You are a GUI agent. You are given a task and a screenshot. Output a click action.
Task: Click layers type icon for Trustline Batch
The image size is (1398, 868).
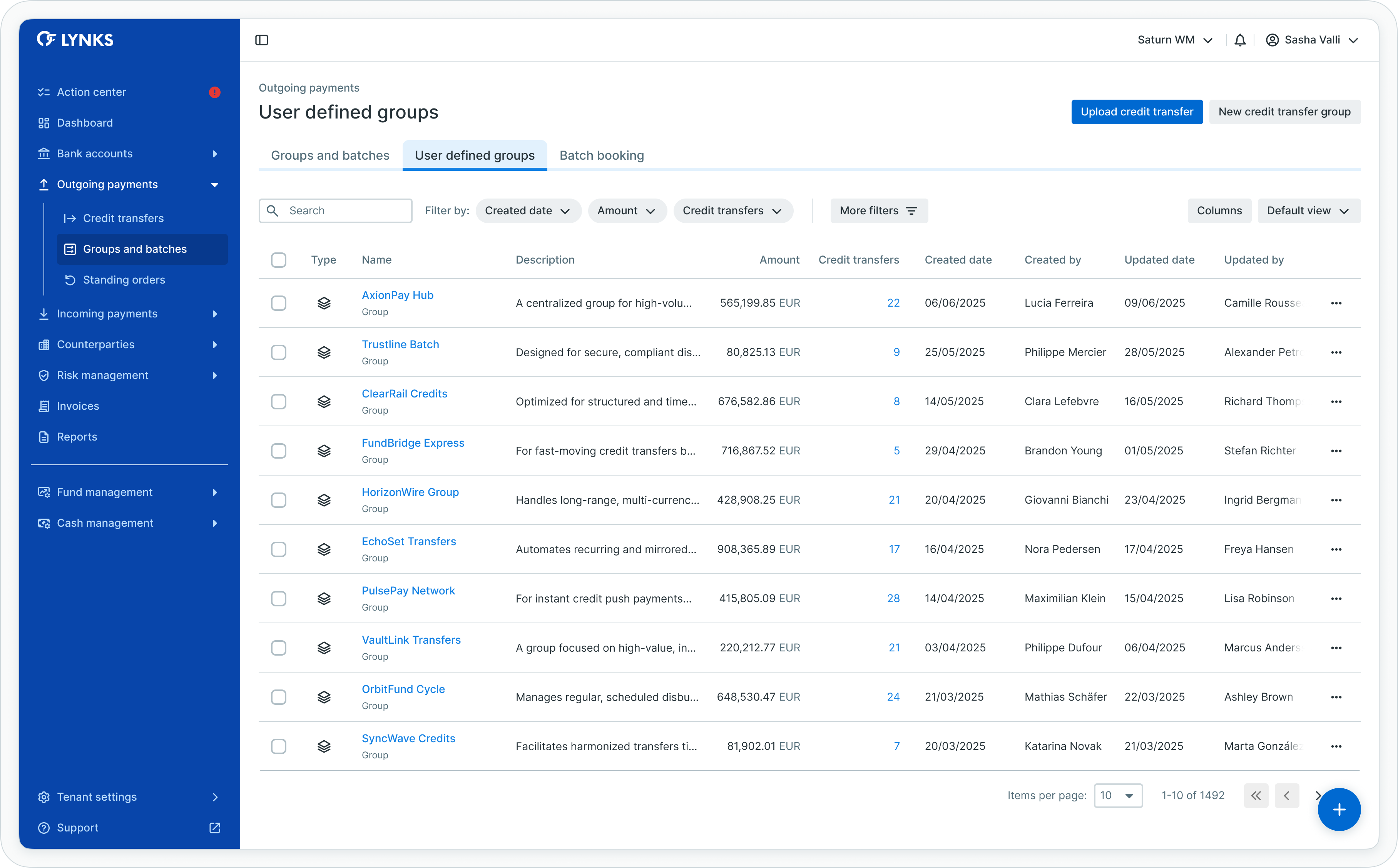point(324,352)
